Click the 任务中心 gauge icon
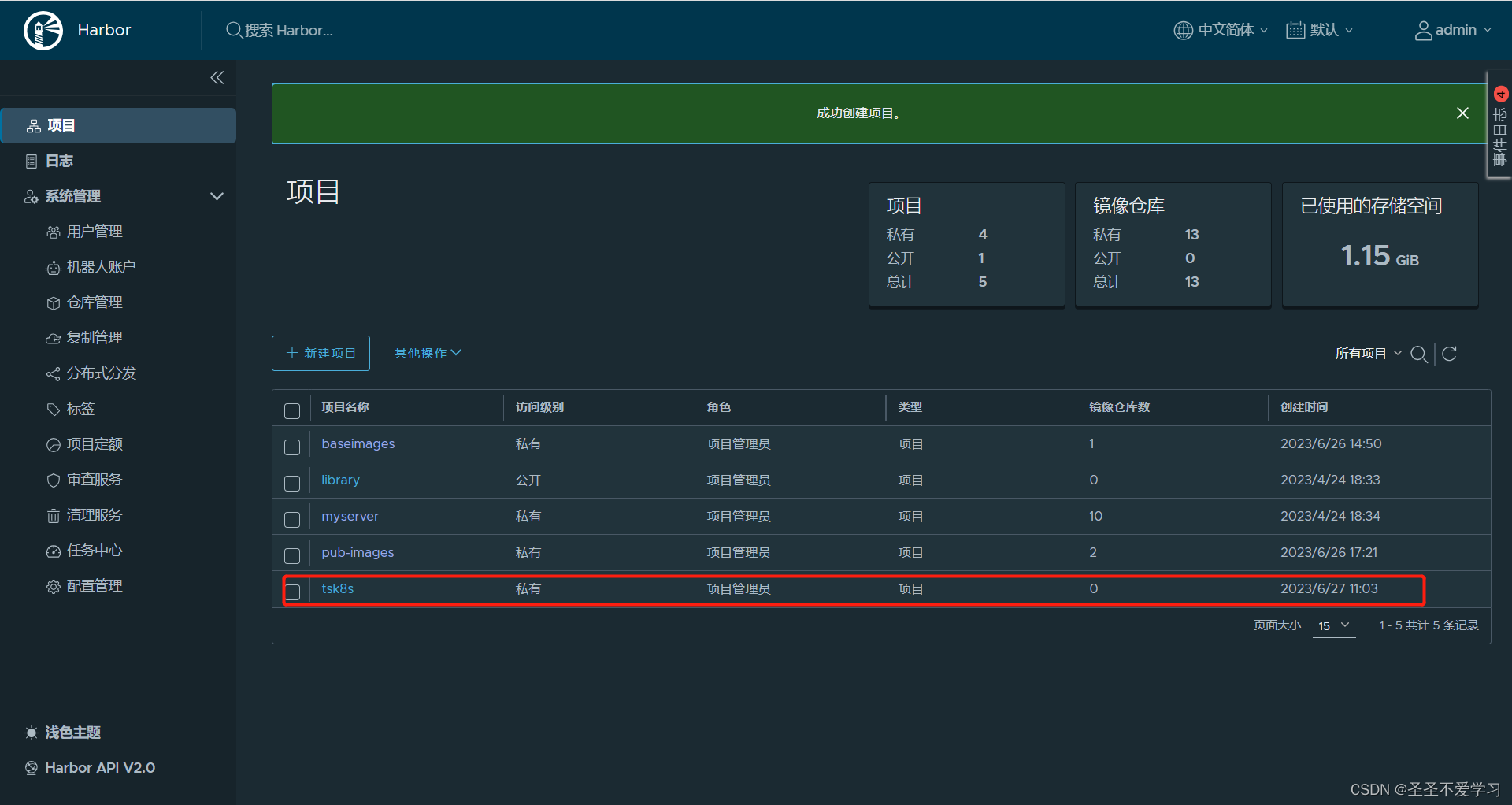 [53, 551]
